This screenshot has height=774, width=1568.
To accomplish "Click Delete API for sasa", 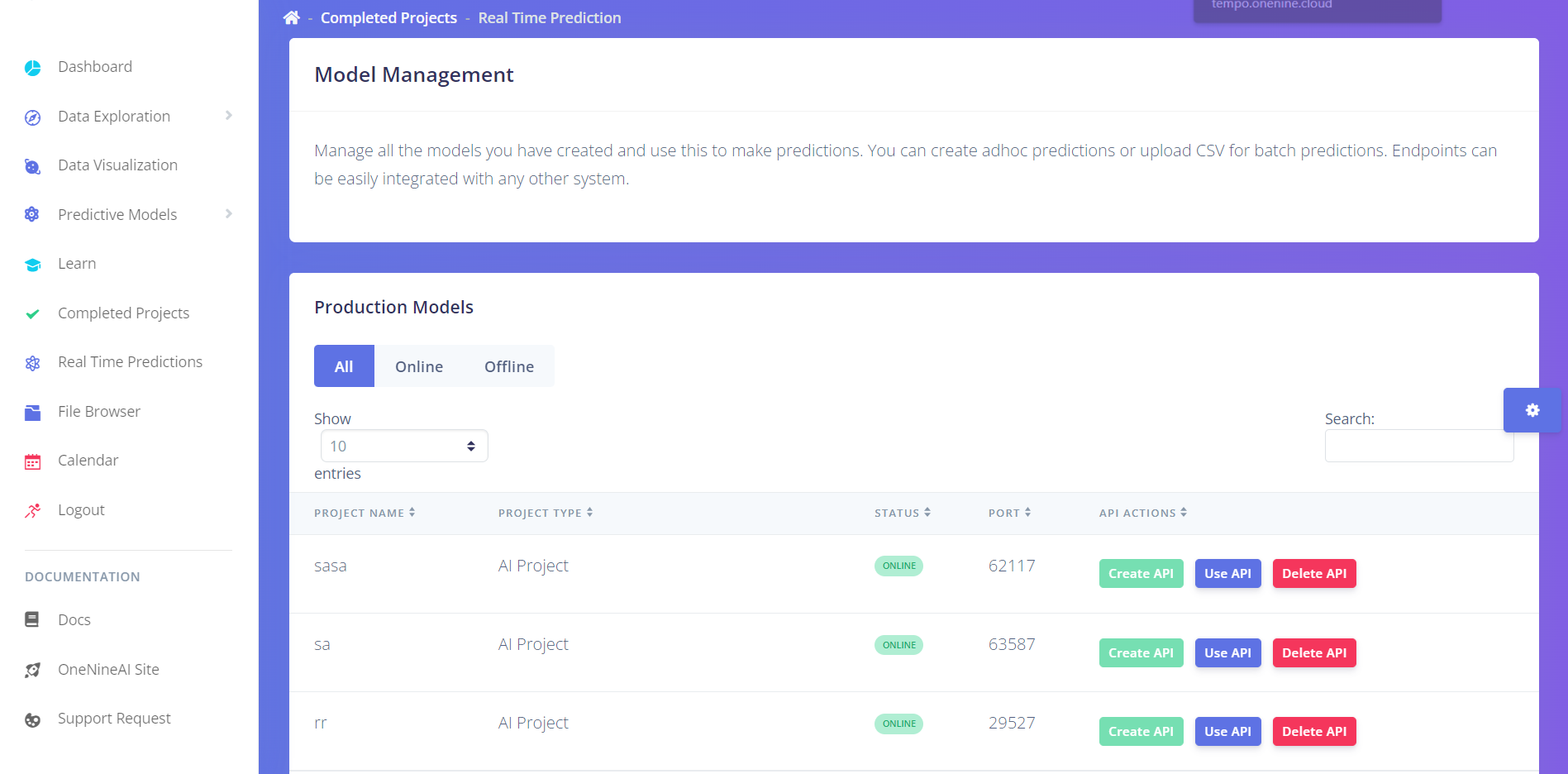I will pos(1314,574).
